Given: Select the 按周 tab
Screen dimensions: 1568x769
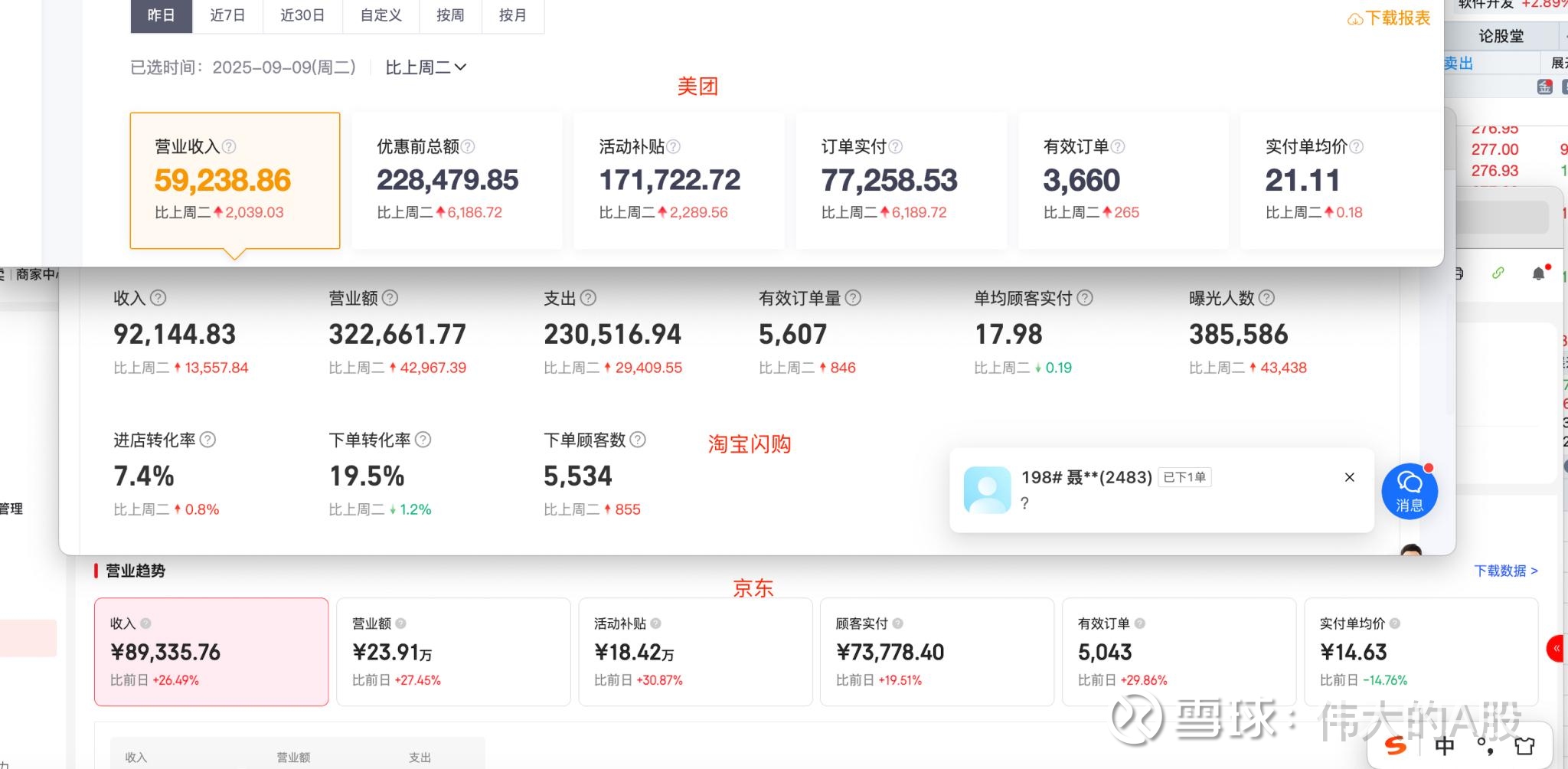Looking at the screenshot, I should pyautogui.click(x=450, y=15).
